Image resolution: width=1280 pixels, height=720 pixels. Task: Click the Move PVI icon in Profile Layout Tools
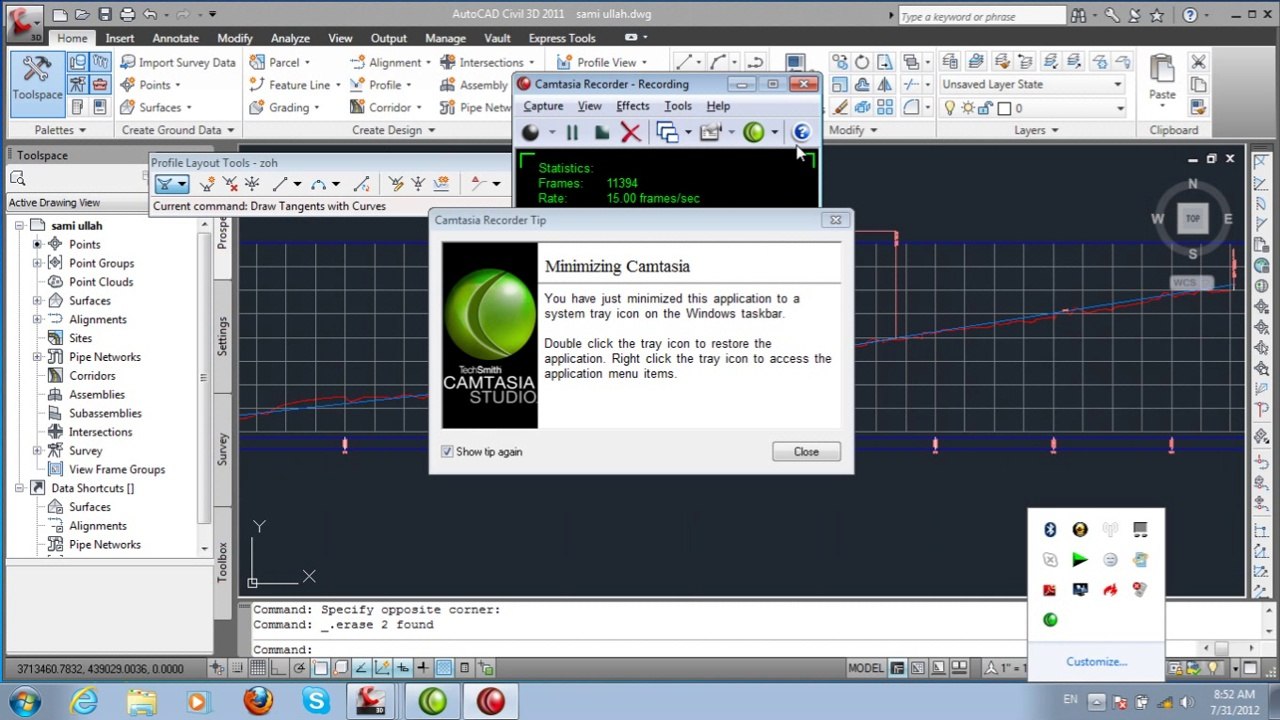pos(252,183)
